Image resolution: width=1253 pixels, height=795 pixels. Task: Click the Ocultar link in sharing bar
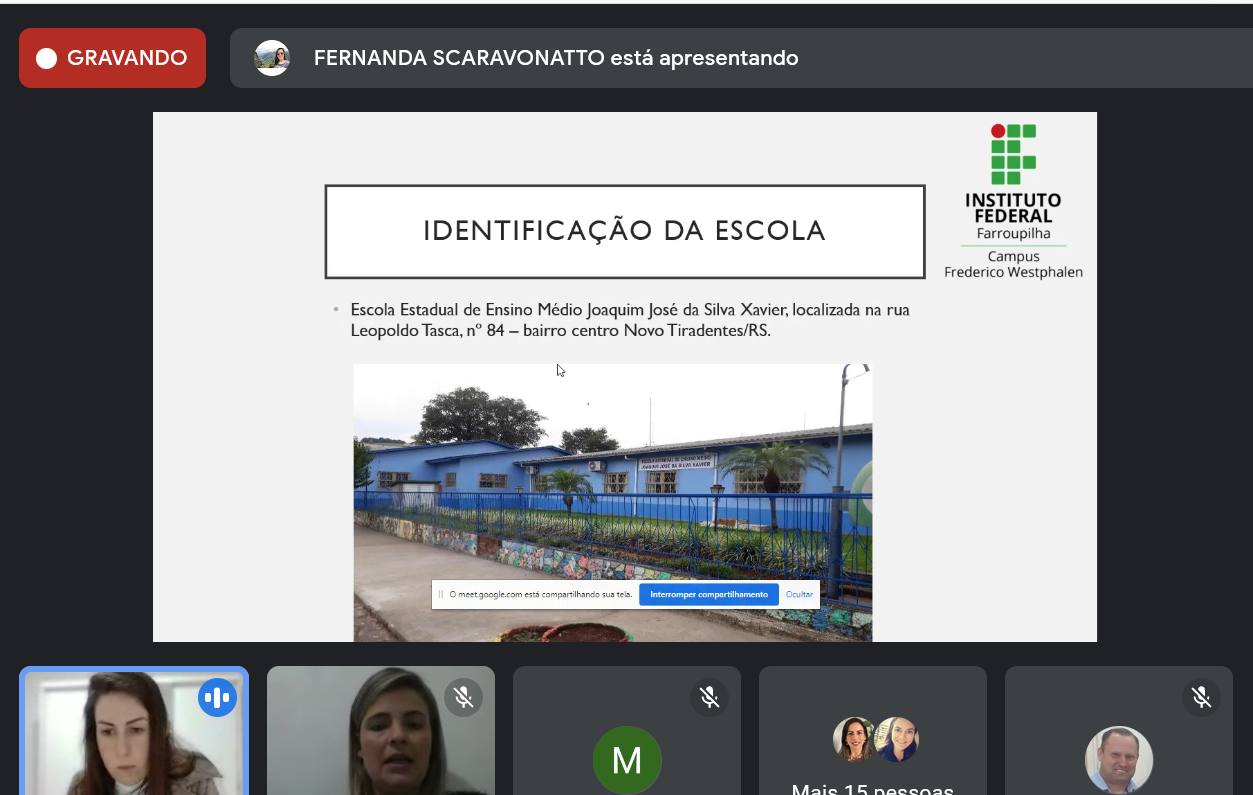pos(799,594)
